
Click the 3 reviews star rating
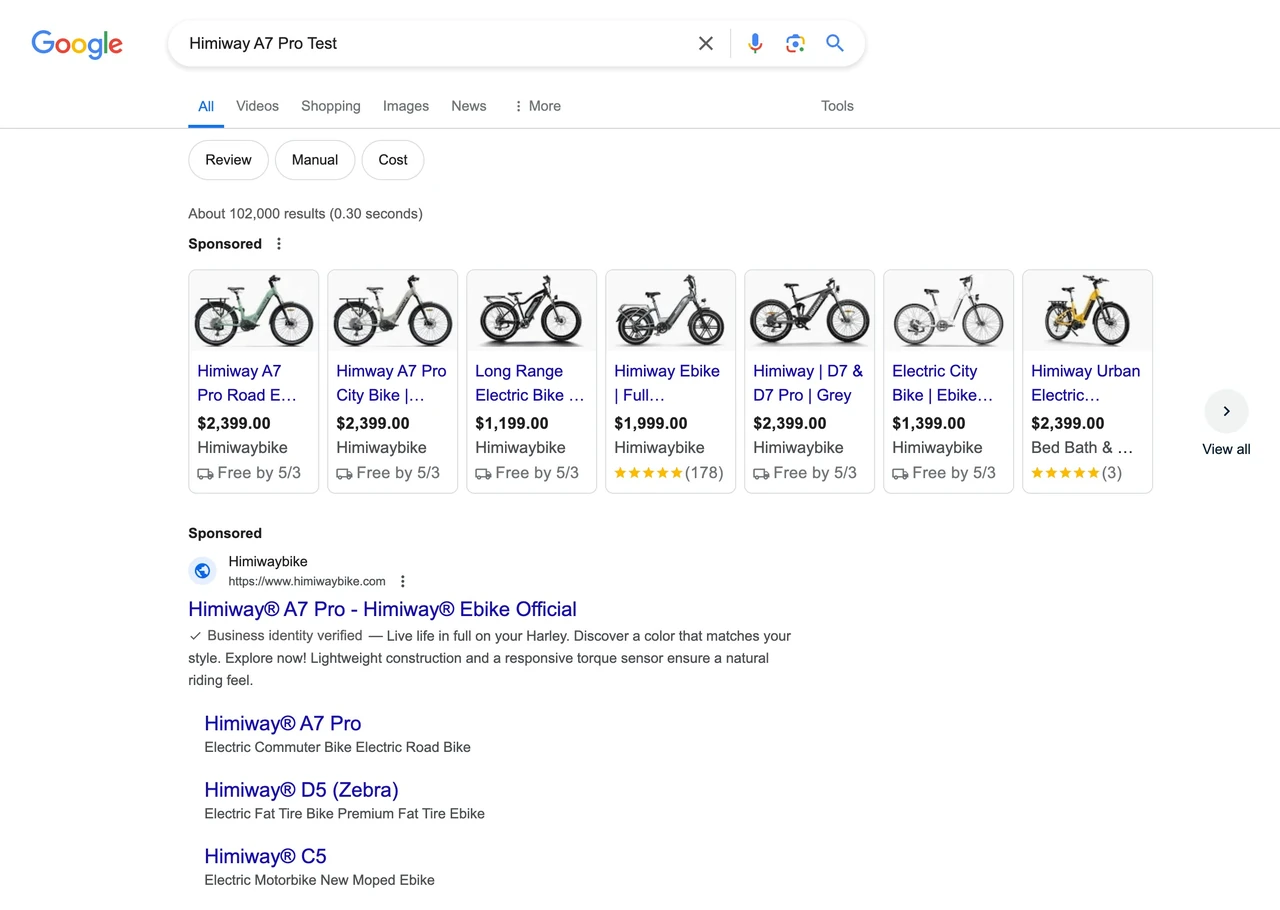[x=1077, y=473]
